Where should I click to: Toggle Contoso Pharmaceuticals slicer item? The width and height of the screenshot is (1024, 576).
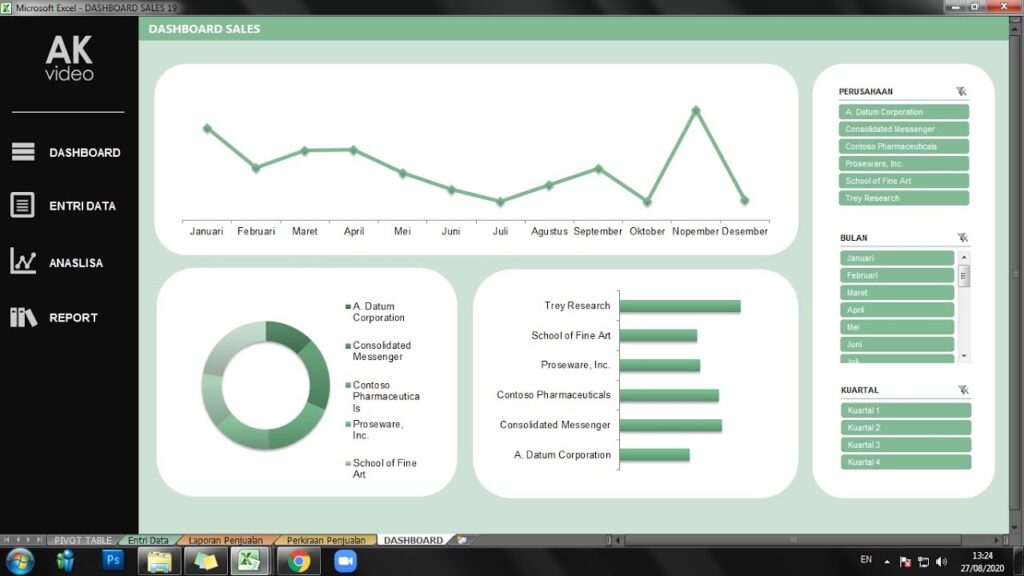903,146
